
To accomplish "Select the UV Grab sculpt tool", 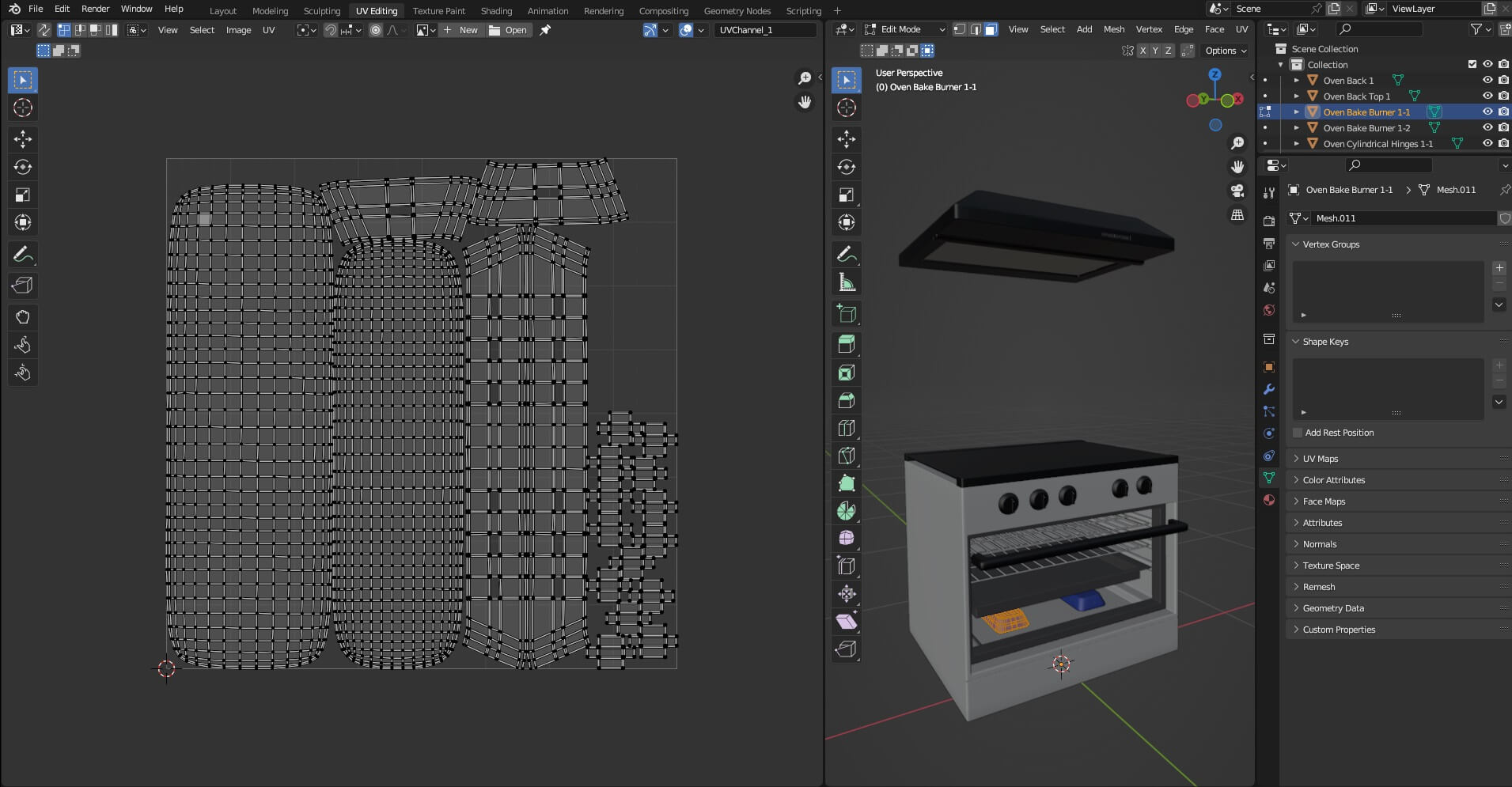I will 23,317.
